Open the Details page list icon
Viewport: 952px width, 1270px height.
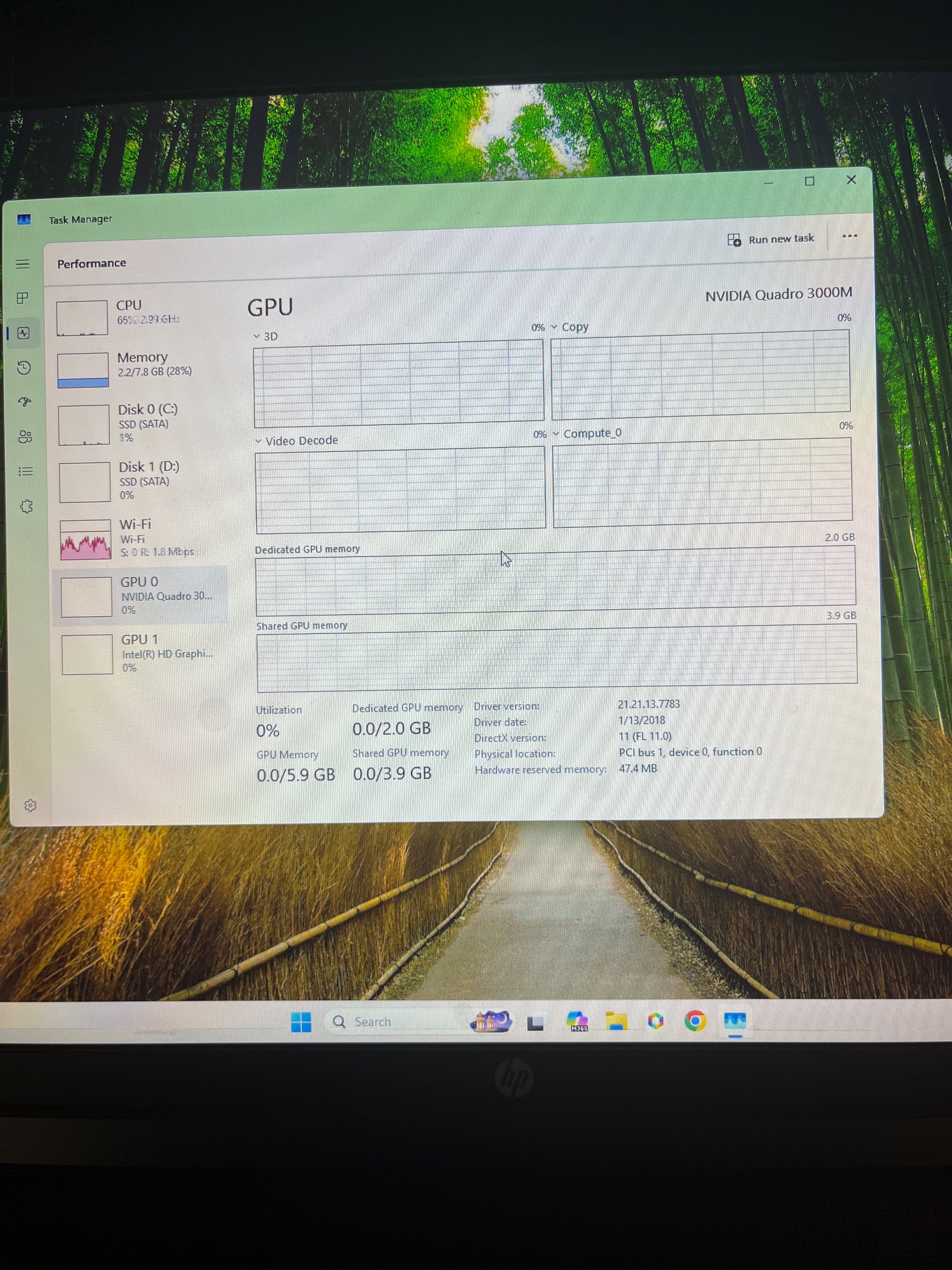pos(26,471)
